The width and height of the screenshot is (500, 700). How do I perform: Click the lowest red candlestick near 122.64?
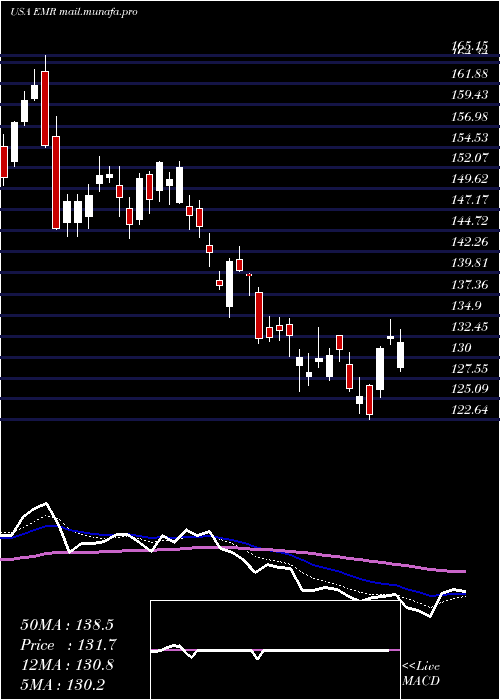[x=370, y=400]
